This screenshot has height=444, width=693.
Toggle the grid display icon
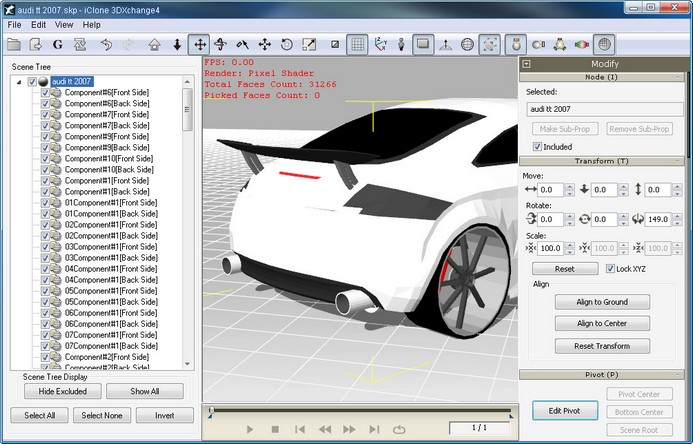[x=359, y=44]
